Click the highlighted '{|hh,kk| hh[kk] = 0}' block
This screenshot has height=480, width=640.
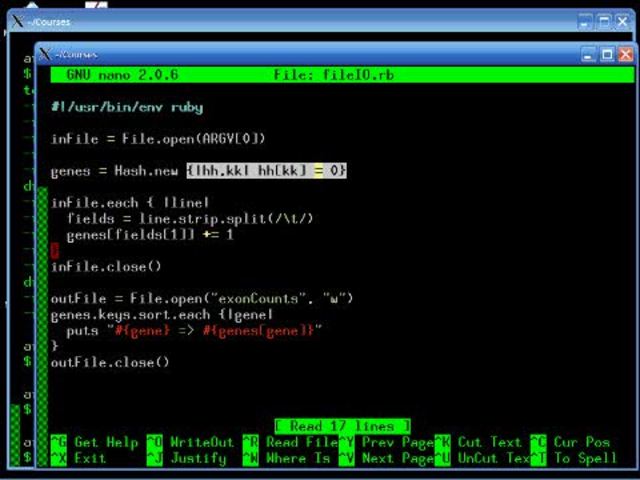(267, 170)
